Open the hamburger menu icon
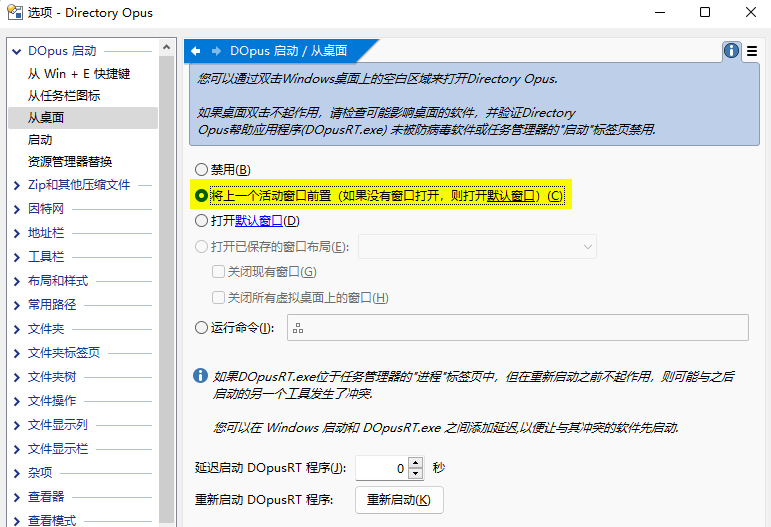Image resolution: width=771 pixels, height=527 pixels. (752, 51)
